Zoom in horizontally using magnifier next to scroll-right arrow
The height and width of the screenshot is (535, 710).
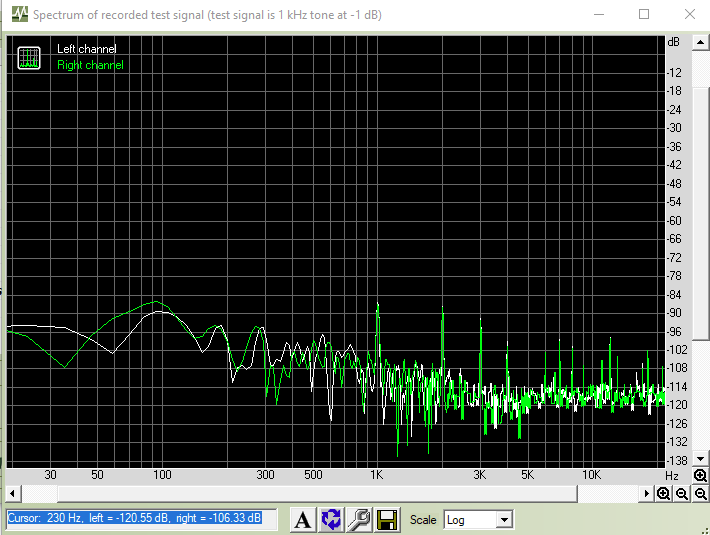click(x=663, y=493)
